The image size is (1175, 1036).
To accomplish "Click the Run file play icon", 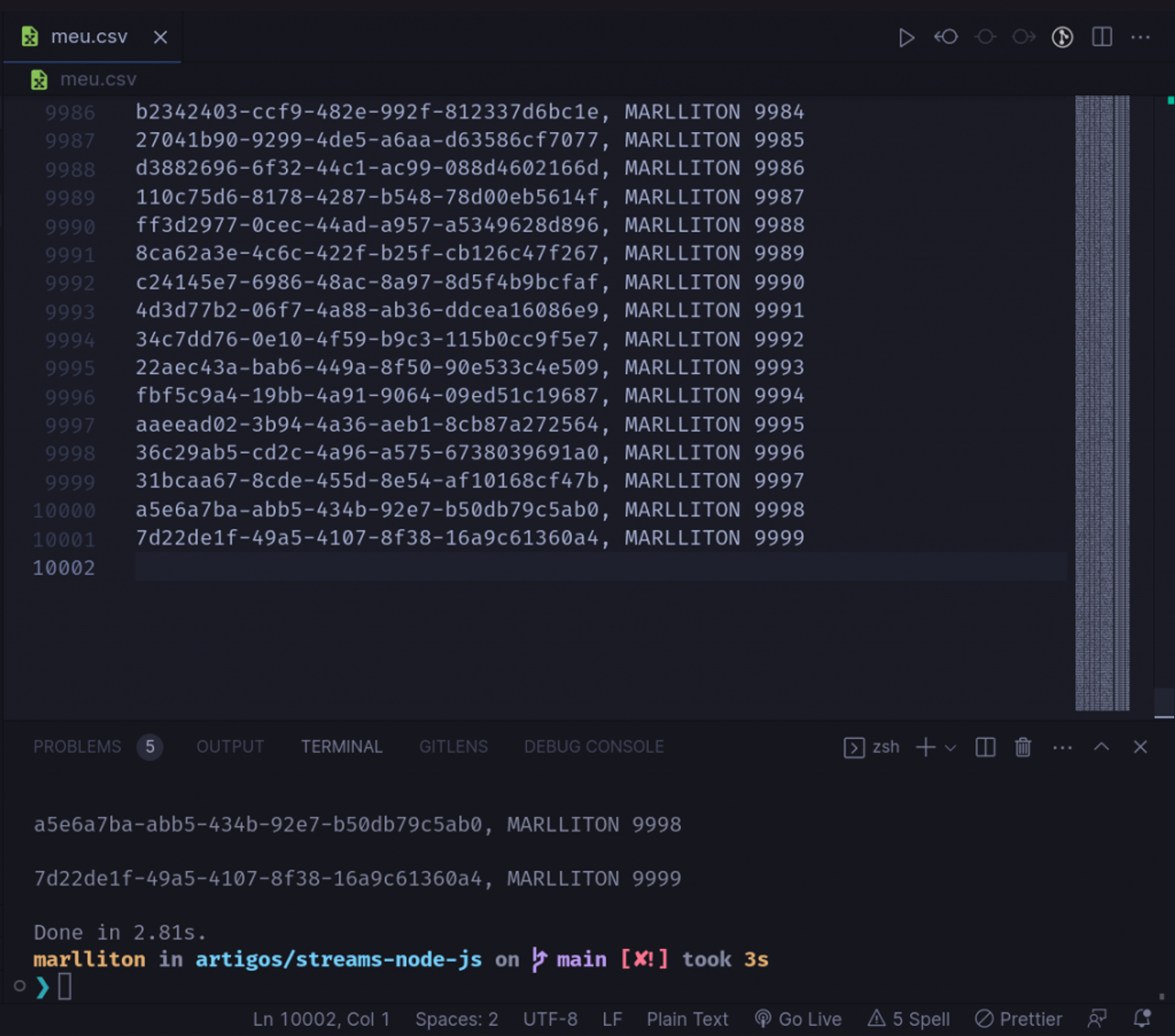I will (x=906, y=38).
